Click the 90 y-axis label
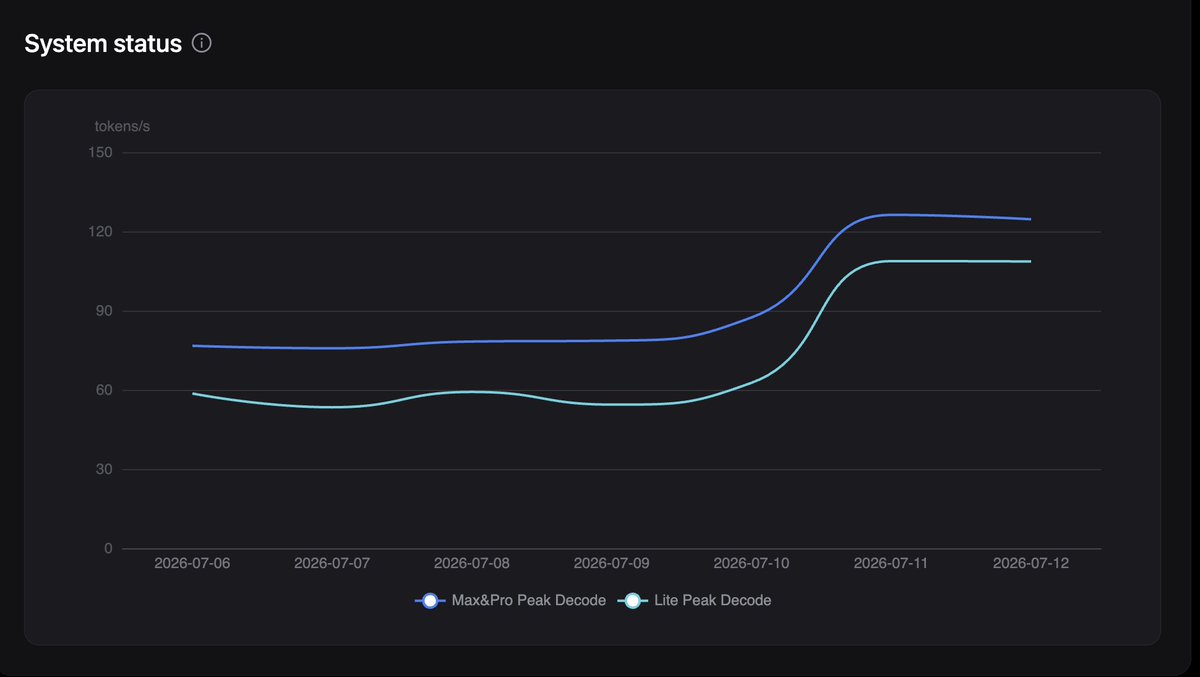The image size is (1200, 677). pyautogui.click(x=106, y=311)
